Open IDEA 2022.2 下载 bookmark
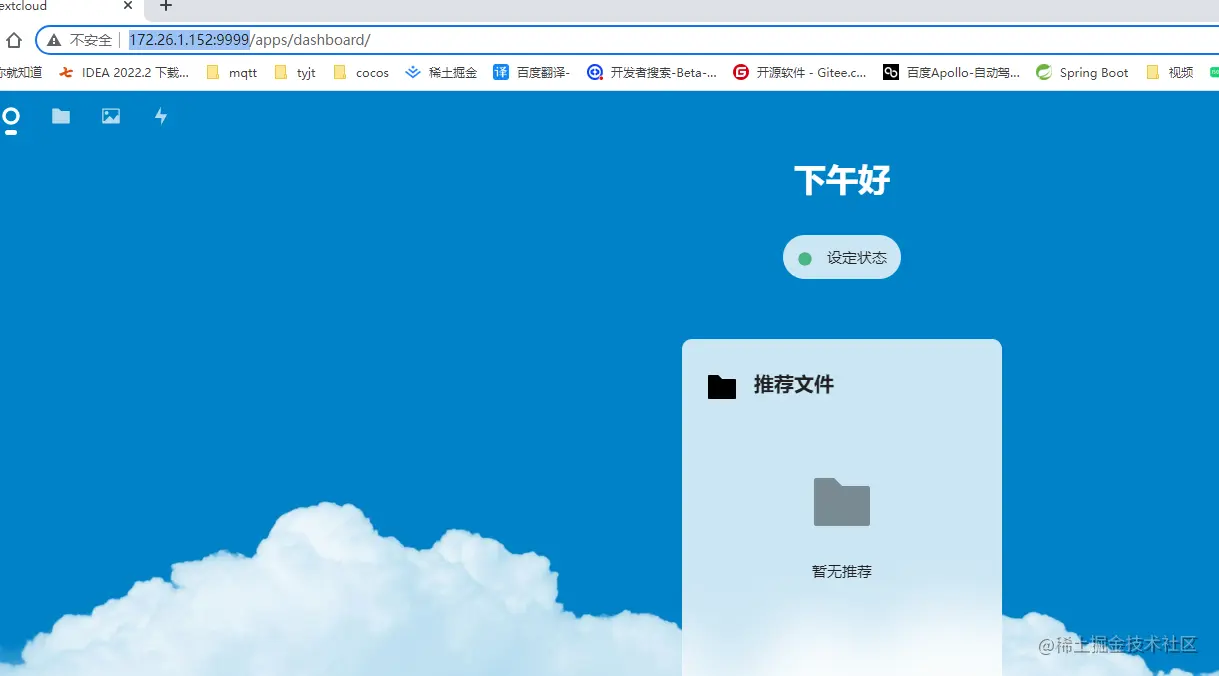This screenshot has width=1219, height=676. coord(124,72)
